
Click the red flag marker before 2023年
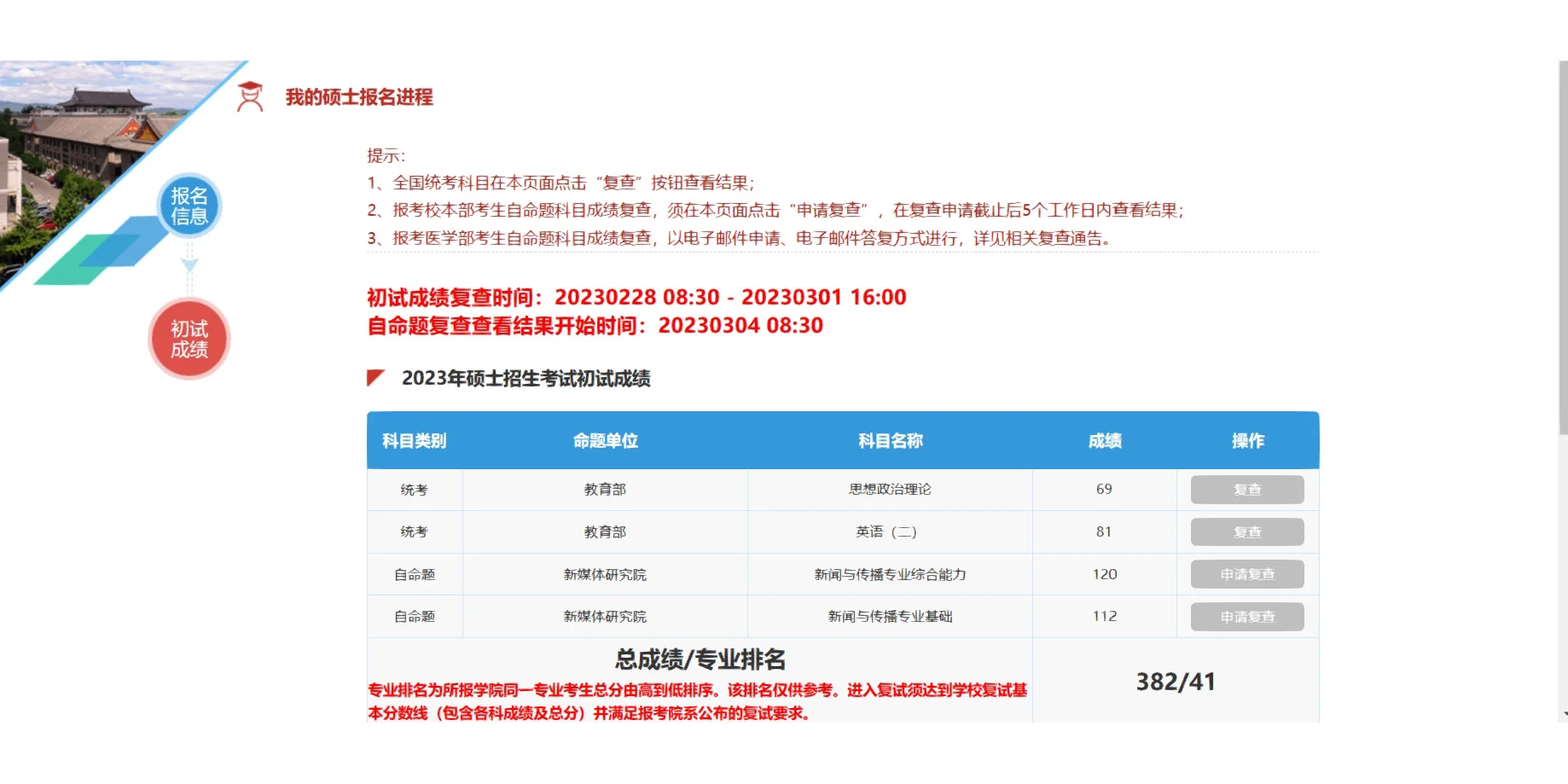pyautogui.click(x=375, y=378)
